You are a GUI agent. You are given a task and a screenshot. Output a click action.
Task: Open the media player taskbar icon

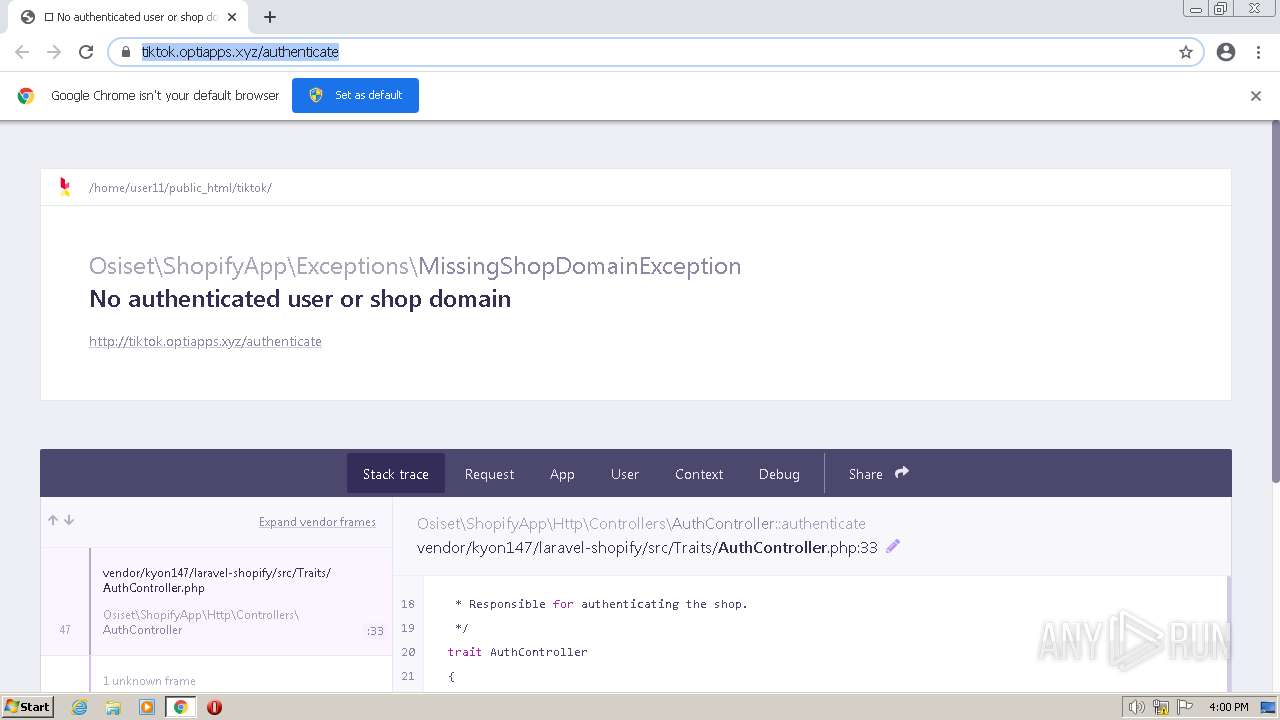pos(147,707)
